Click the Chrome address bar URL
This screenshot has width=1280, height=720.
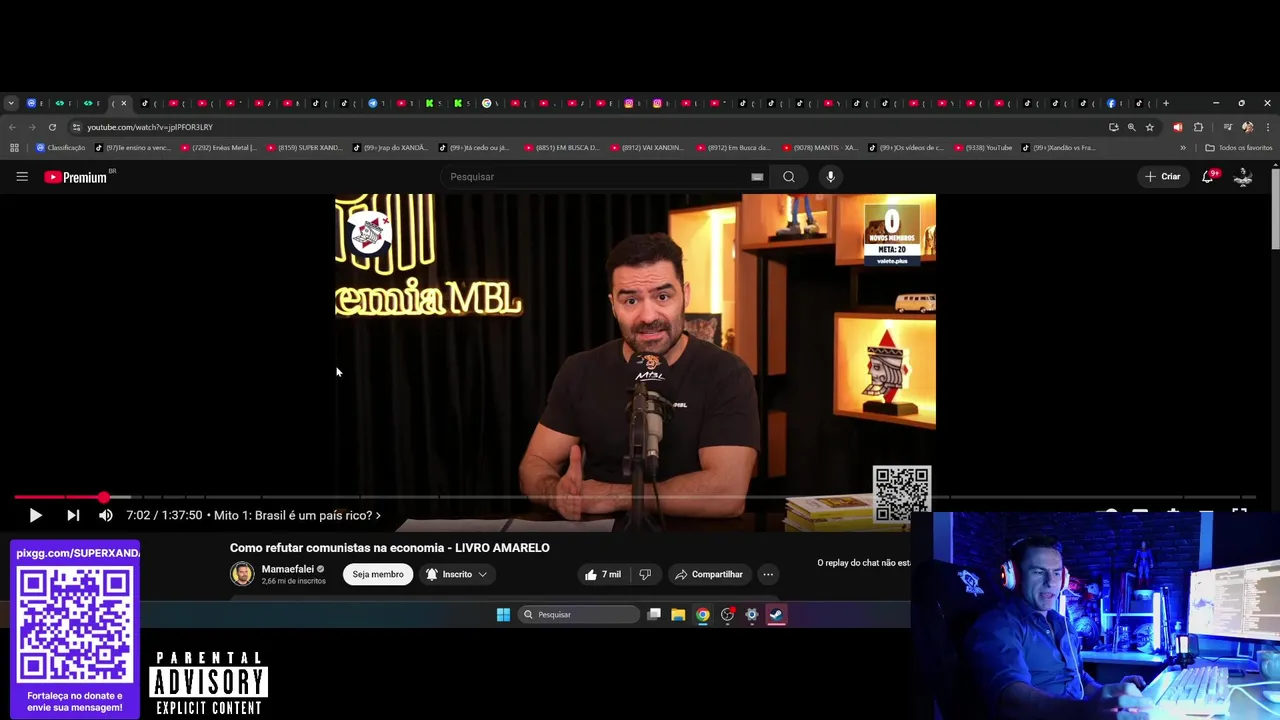coord(150,127)
